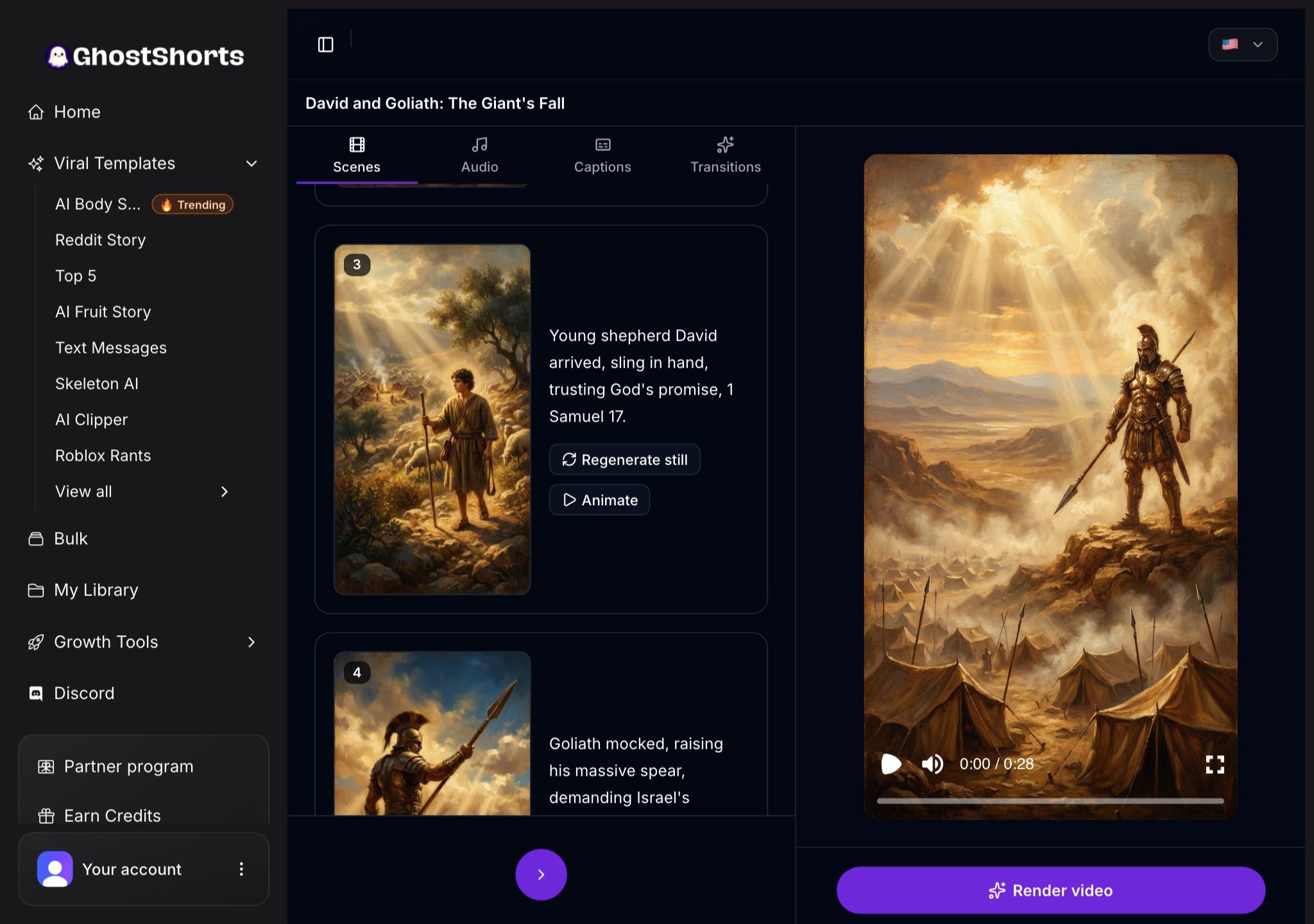Open the language flag dropdown

(x=1243, y=44)
